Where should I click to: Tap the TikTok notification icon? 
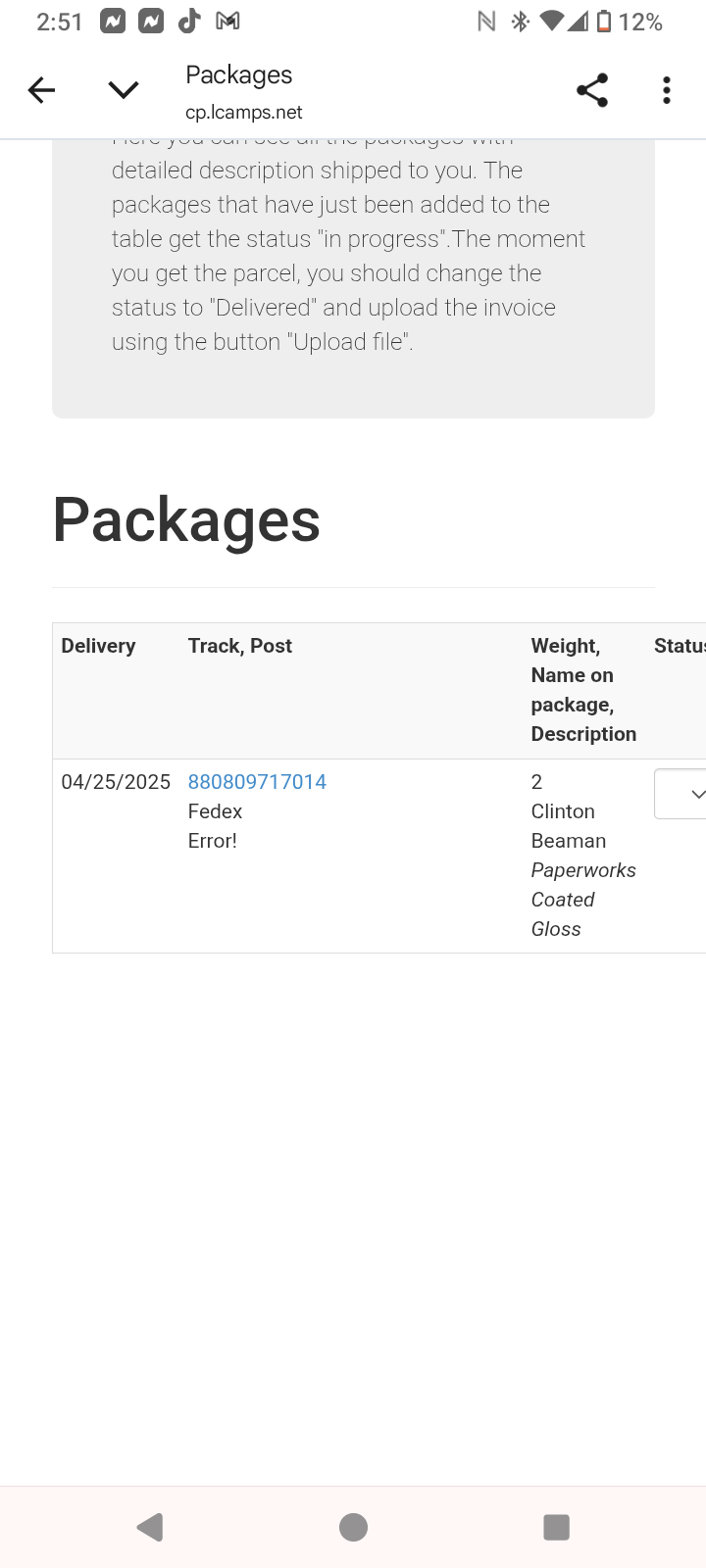coord(189,21)
